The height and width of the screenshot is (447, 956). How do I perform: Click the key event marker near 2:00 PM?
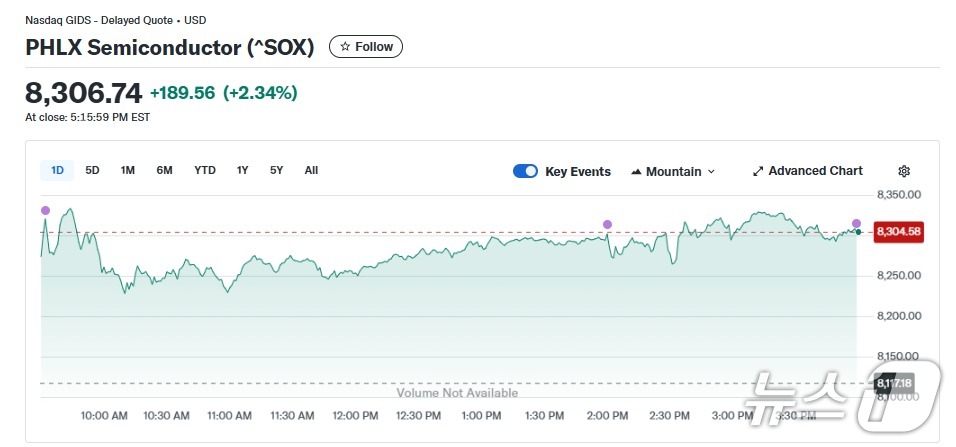[607, 224]
